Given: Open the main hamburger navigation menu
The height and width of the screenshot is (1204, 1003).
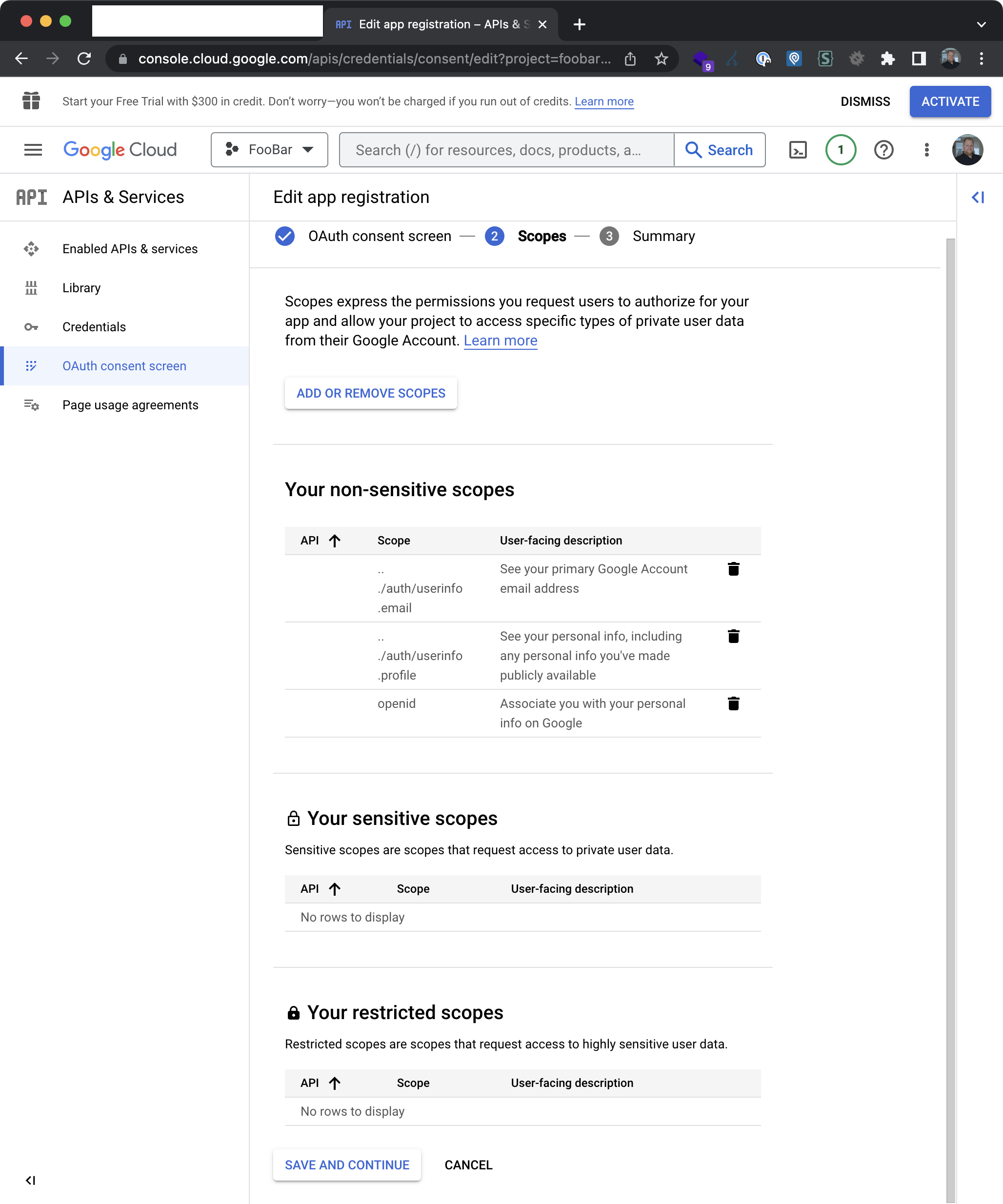Looking at the screenshot, I should [33, 150].
